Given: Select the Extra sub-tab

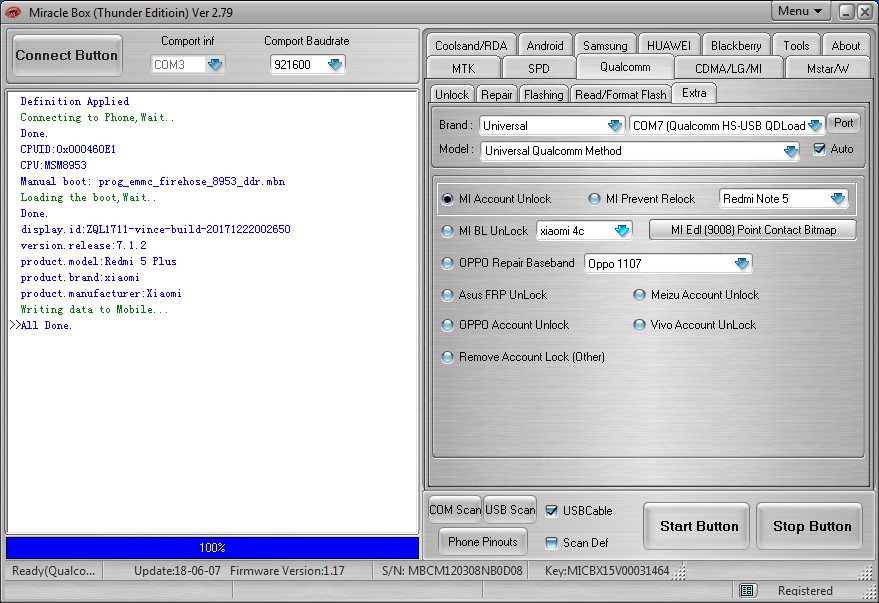Looking at the screenshot, I should pos(694,93).
